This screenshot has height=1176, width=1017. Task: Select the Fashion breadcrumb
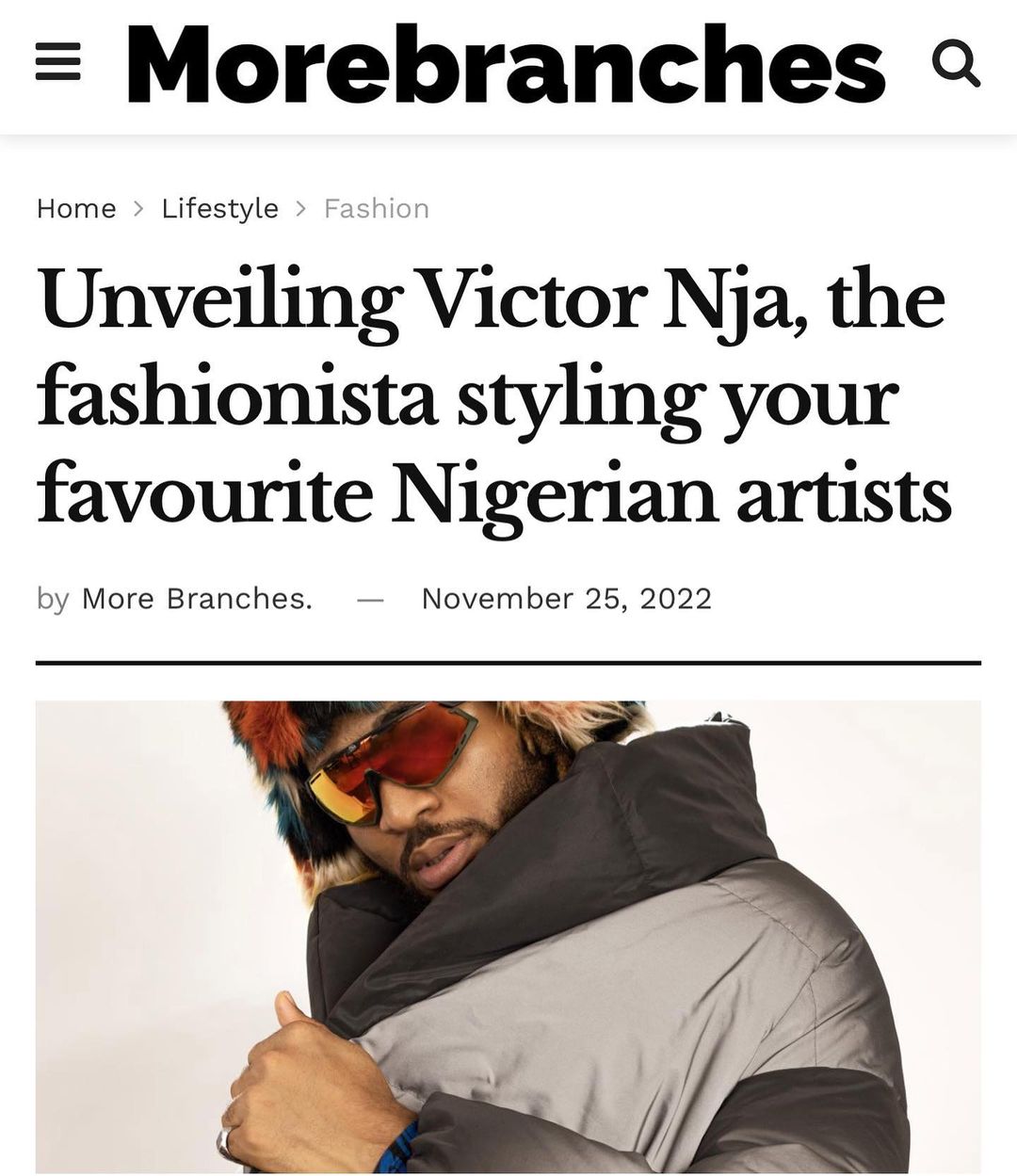(376, 208)
